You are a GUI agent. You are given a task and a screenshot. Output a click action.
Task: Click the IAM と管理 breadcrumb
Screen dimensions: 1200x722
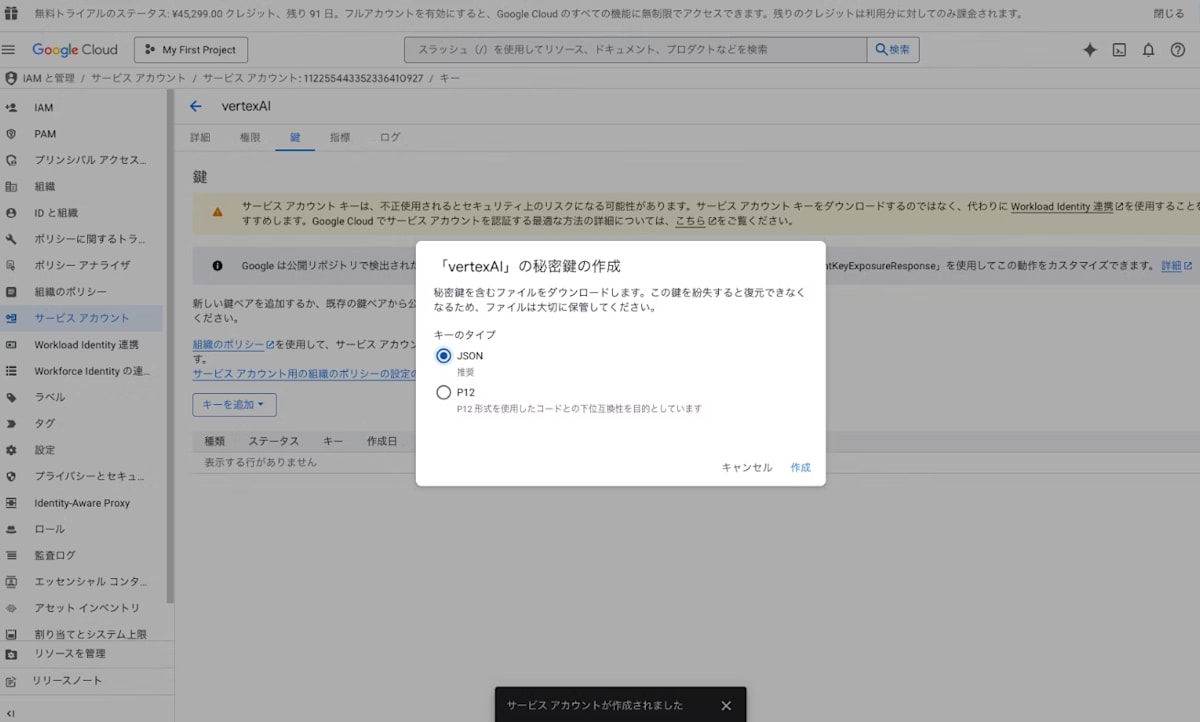tap(48, 78)
